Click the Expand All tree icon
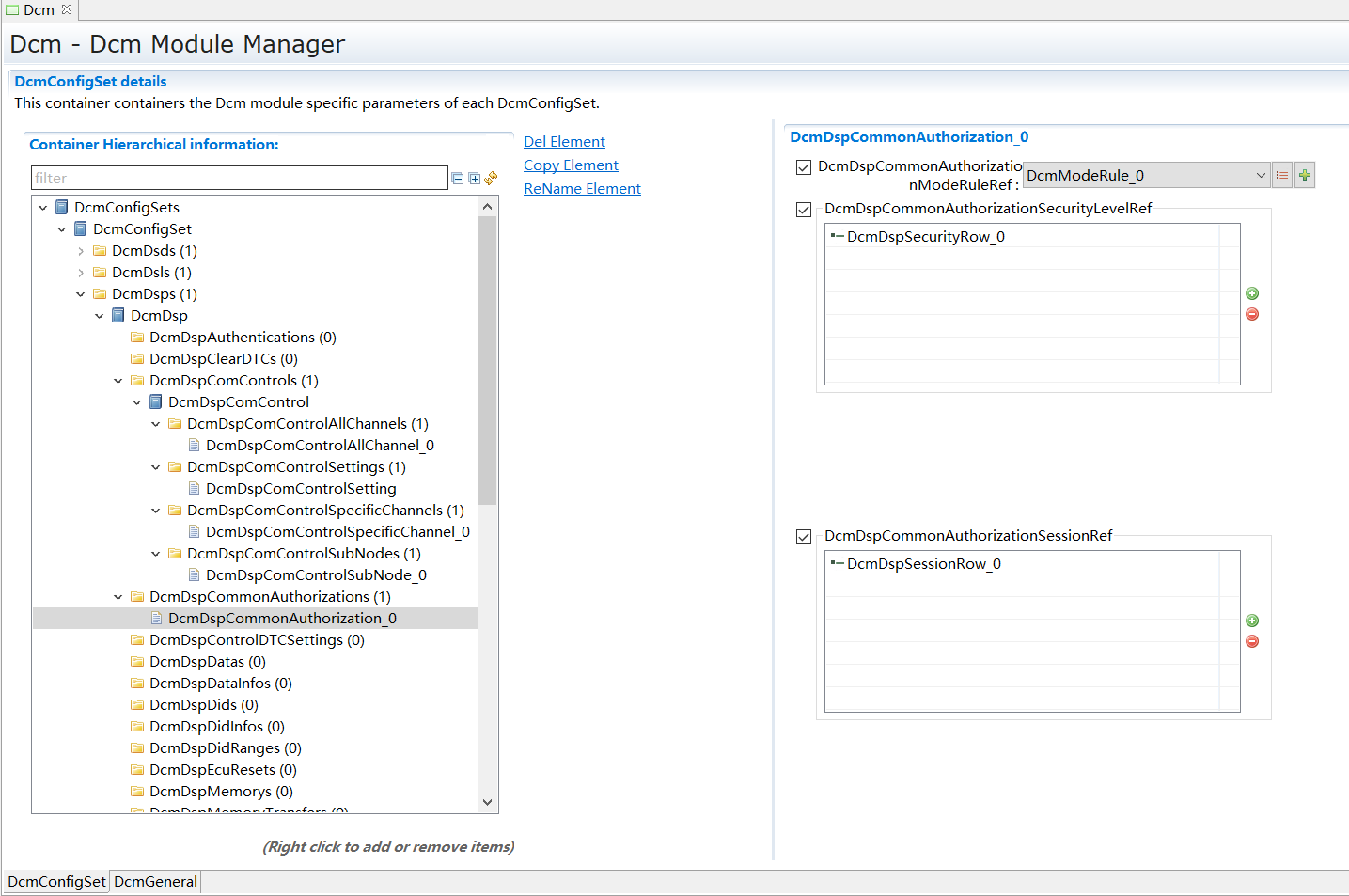Screen dimensions: 1349x896 tap(475, 178)
